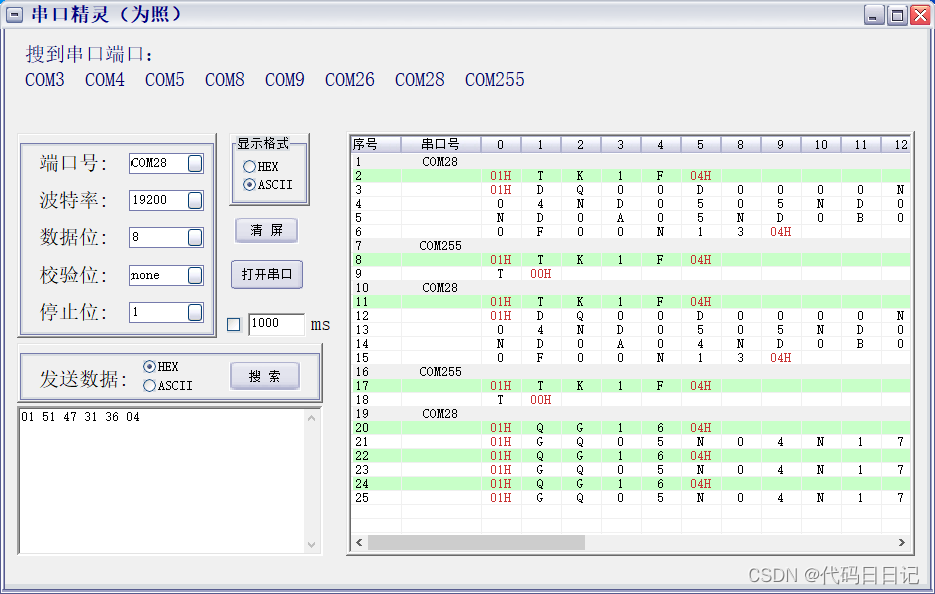Click row number 22 in table
The width and height of the screenshot is (935, 594).
pyautogui.click(x=362, y=456)
